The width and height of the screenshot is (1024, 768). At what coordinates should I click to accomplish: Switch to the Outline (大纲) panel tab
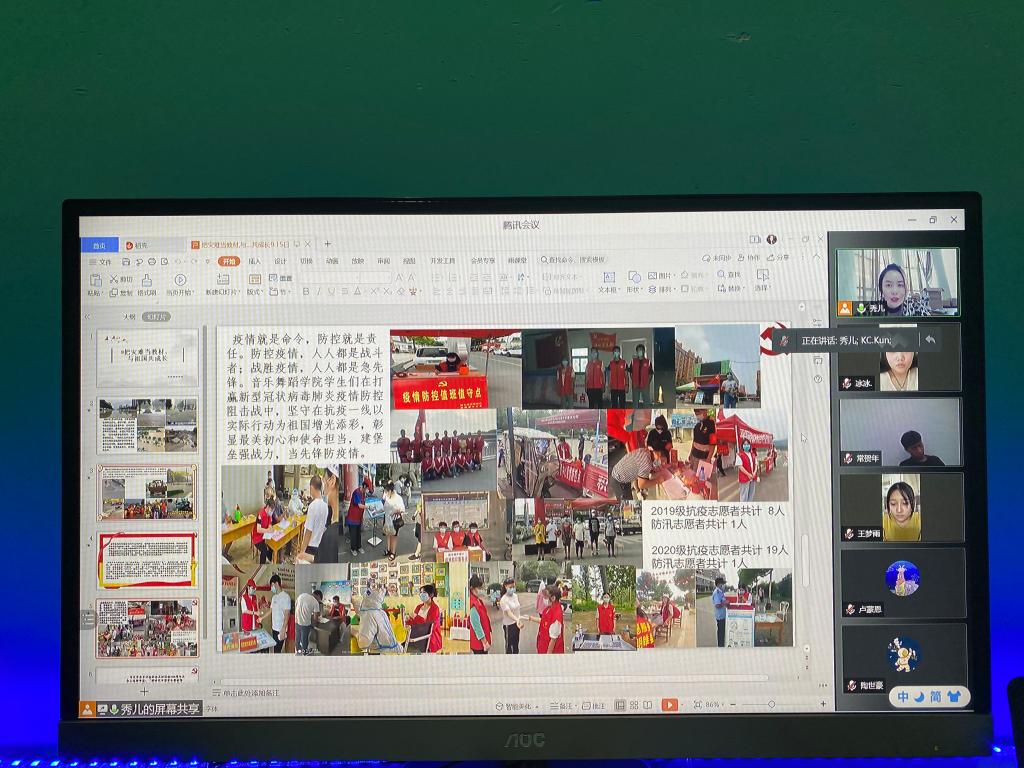pyautogui.click(x=129, y=317)
